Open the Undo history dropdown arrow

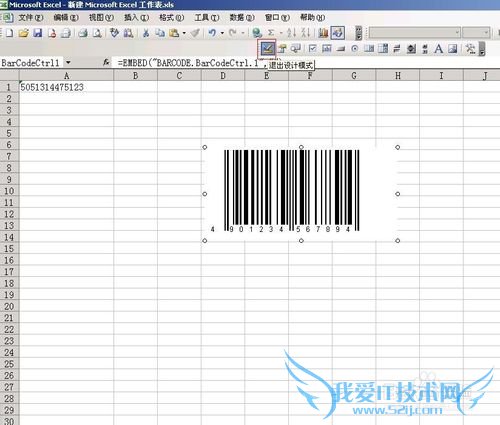point(222,33)
